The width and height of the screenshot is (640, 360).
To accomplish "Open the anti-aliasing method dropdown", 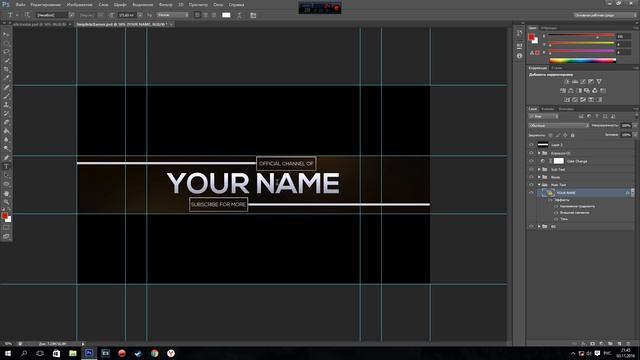I will (173, 15).
